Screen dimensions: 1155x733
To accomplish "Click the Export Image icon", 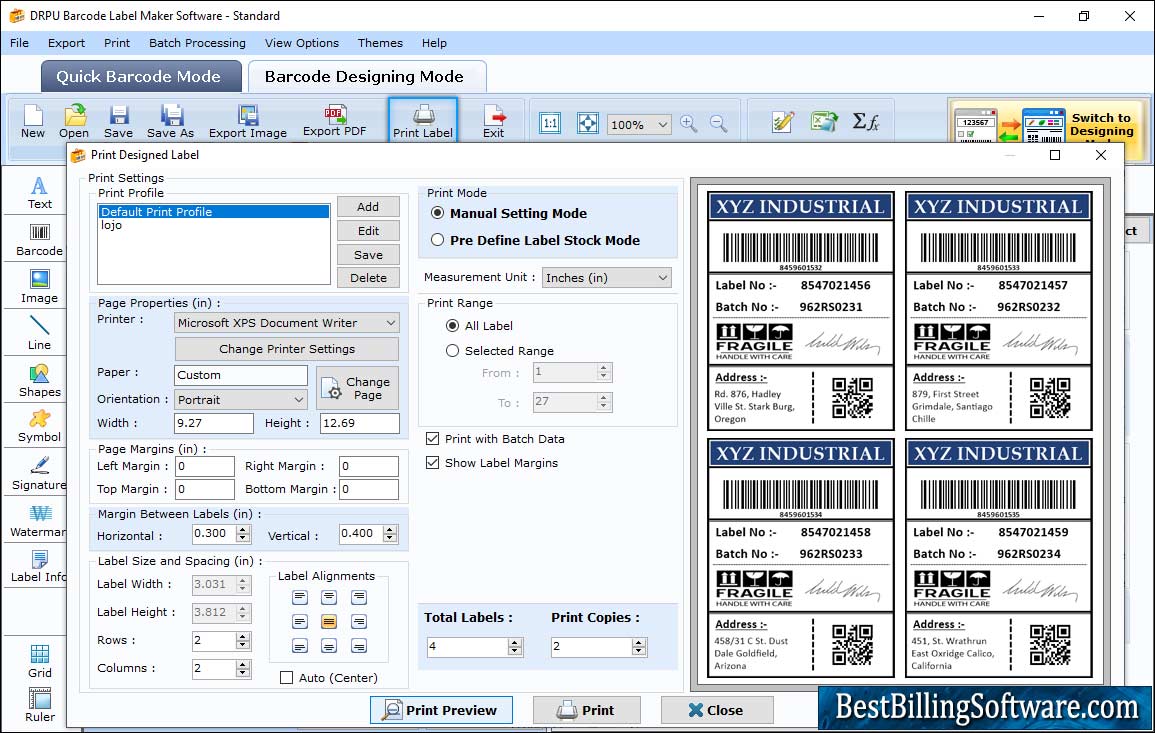I will [x=248, y=121].
